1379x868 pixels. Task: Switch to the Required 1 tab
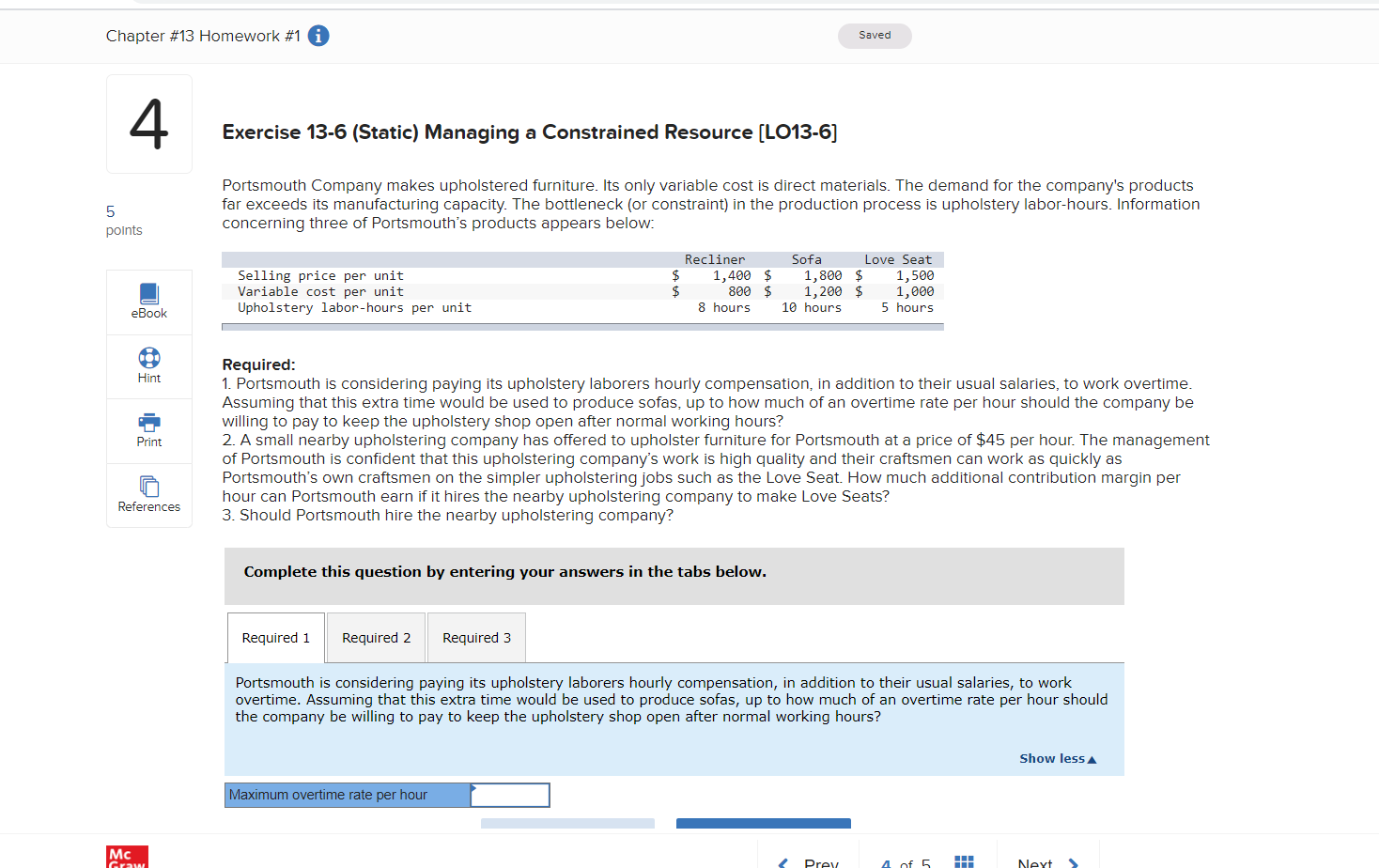coord(276,638)
